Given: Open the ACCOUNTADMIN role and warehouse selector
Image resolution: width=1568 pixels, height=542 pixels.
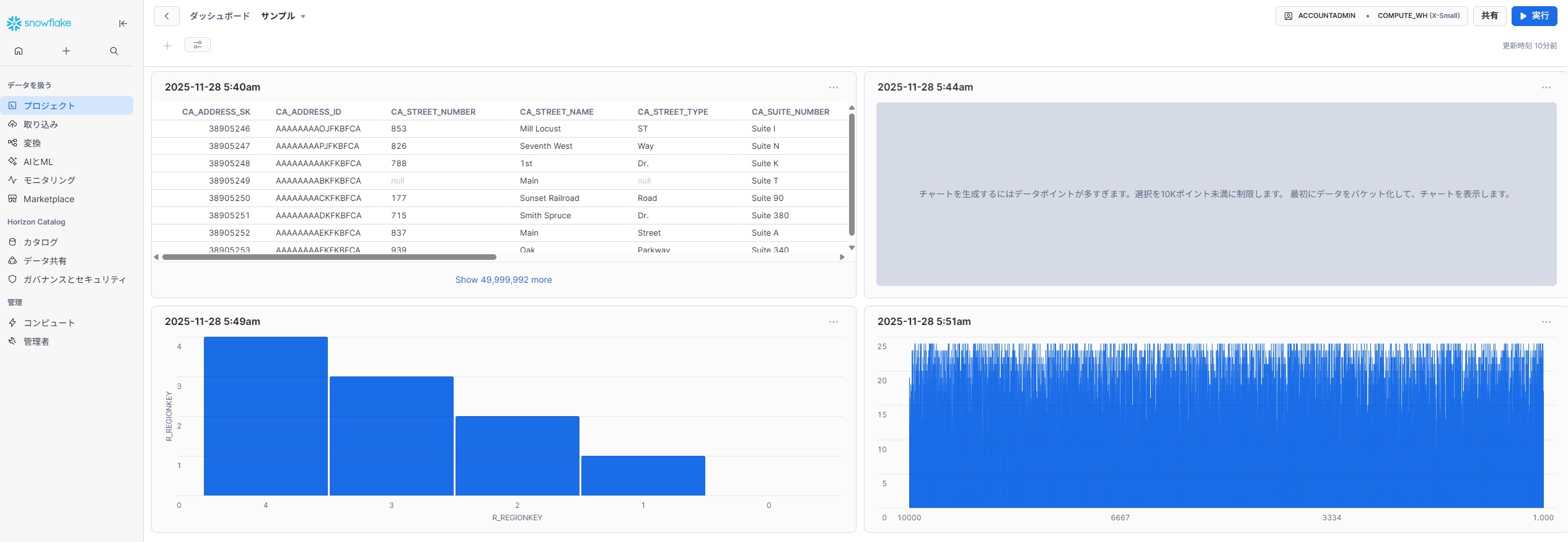Looking at the screenshot, I should coord(1371,16).
